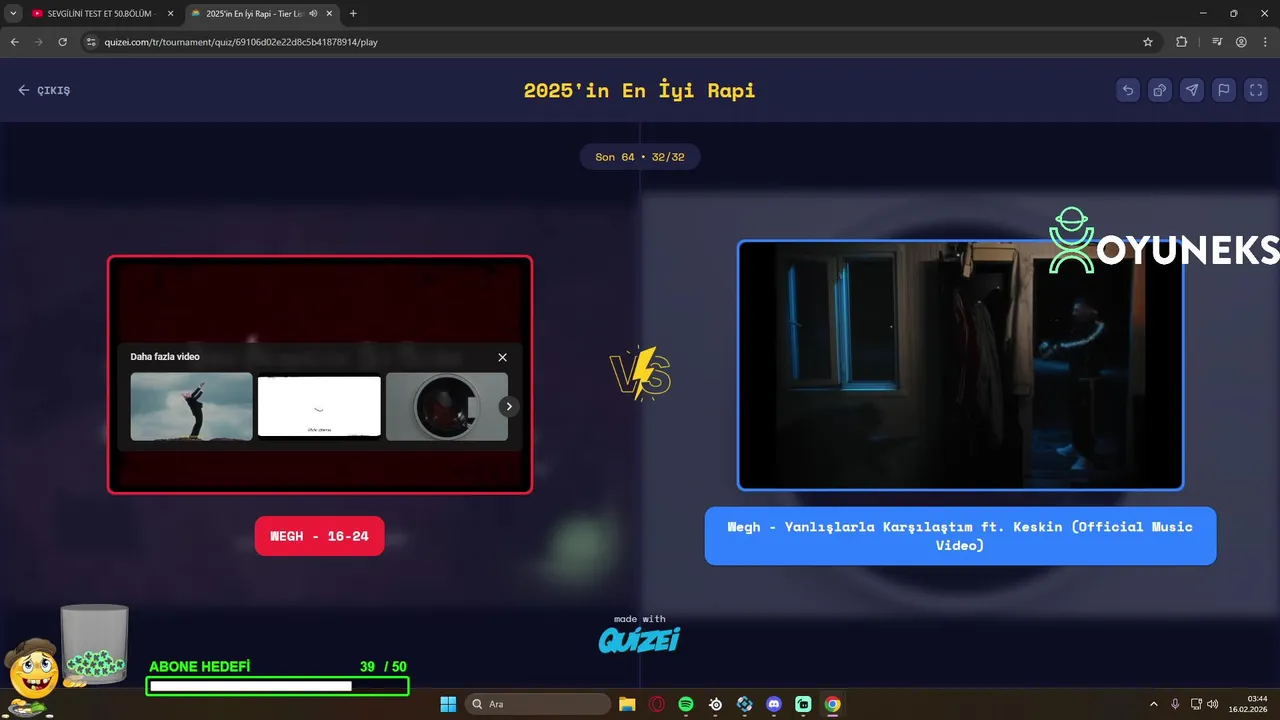This screenshot has height=720, width=1280.
Task: Open SteelSeries app from the taskbar
Action: (x=715, y=704)
